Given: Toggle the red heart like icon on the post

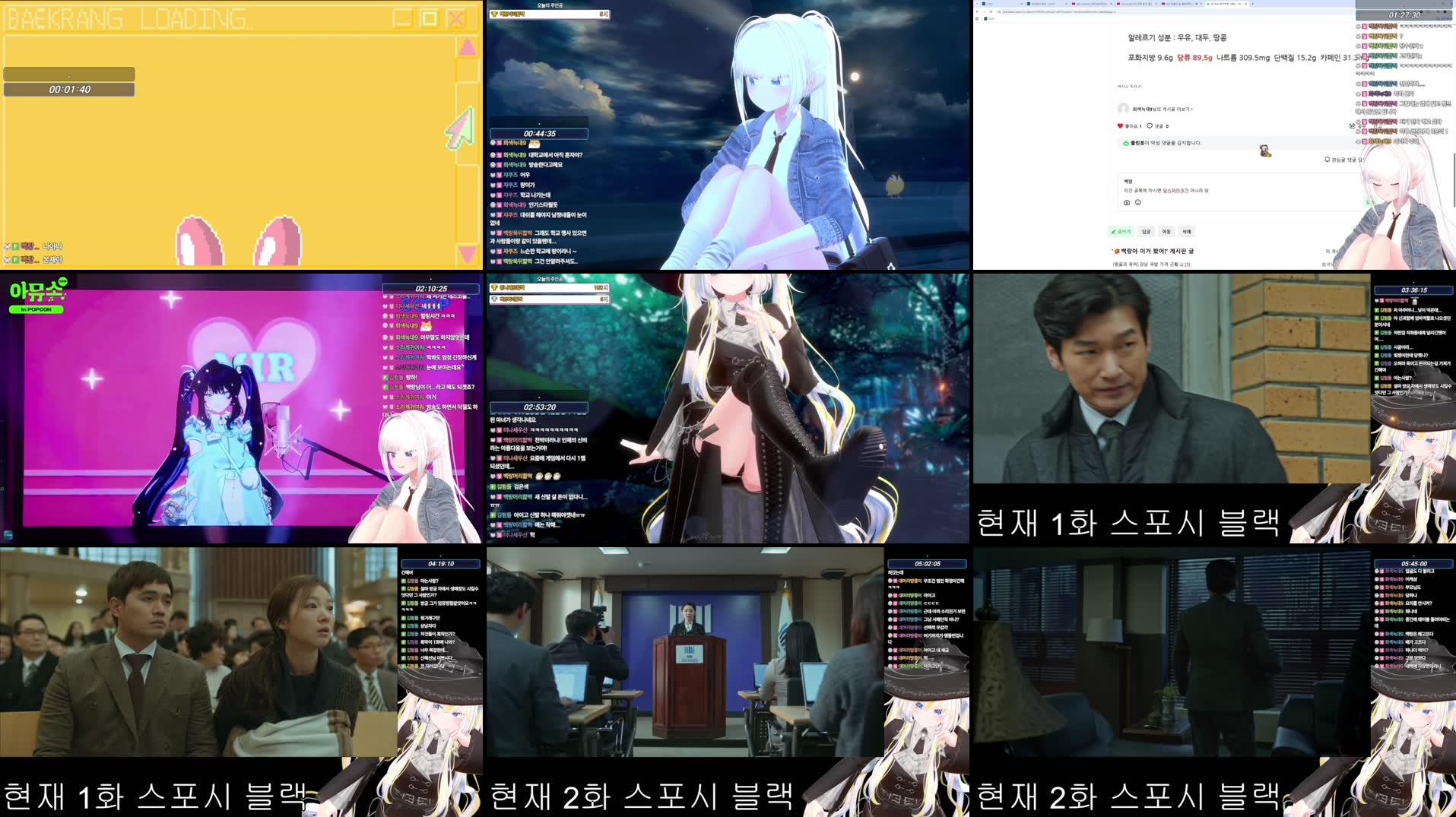Looking at the screenshot, I should 1120,126.
